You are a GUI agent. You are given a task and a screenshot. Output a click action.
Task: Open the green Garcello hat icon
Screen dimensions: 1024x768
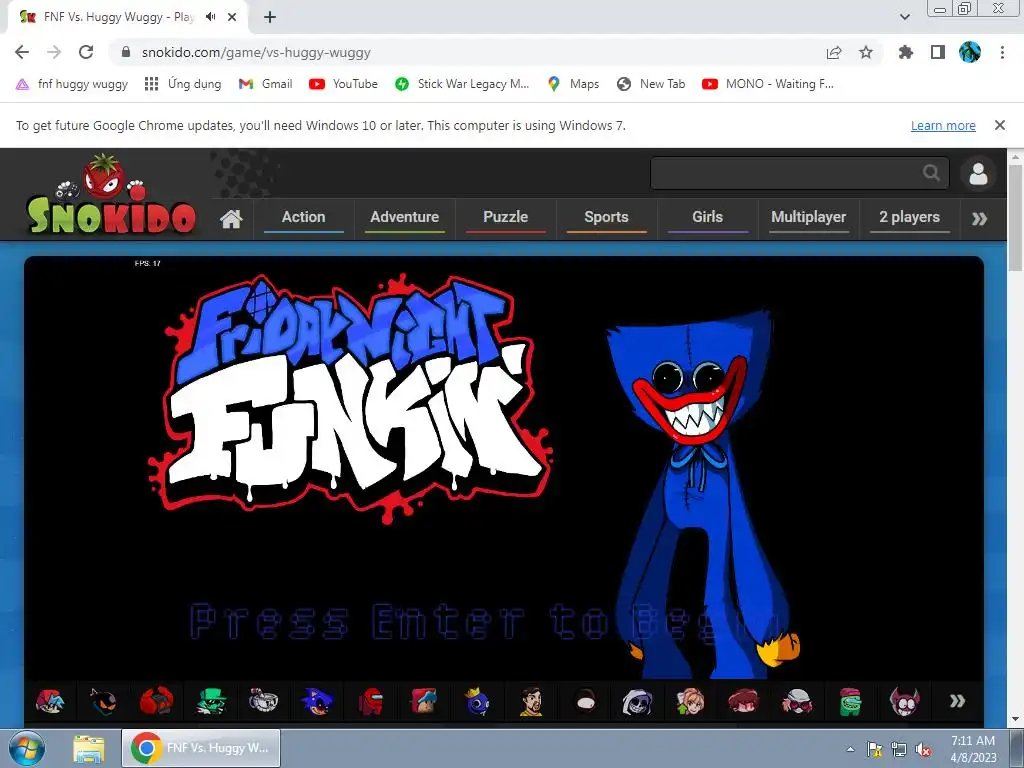(x=210, y=701)
